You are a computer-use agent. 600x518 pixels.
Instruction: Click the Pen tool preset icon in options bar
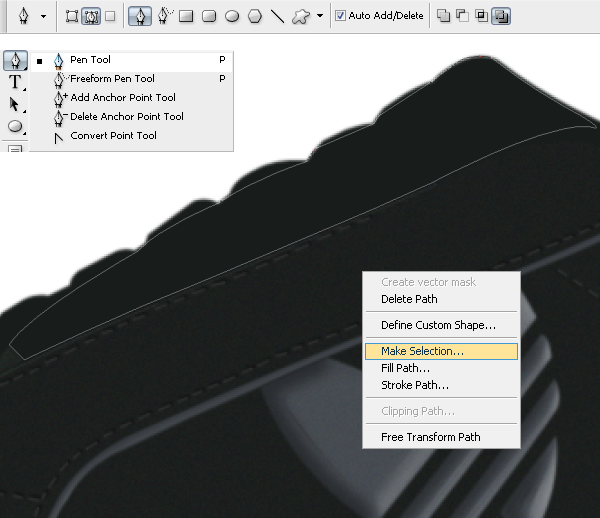coord(24,16)
